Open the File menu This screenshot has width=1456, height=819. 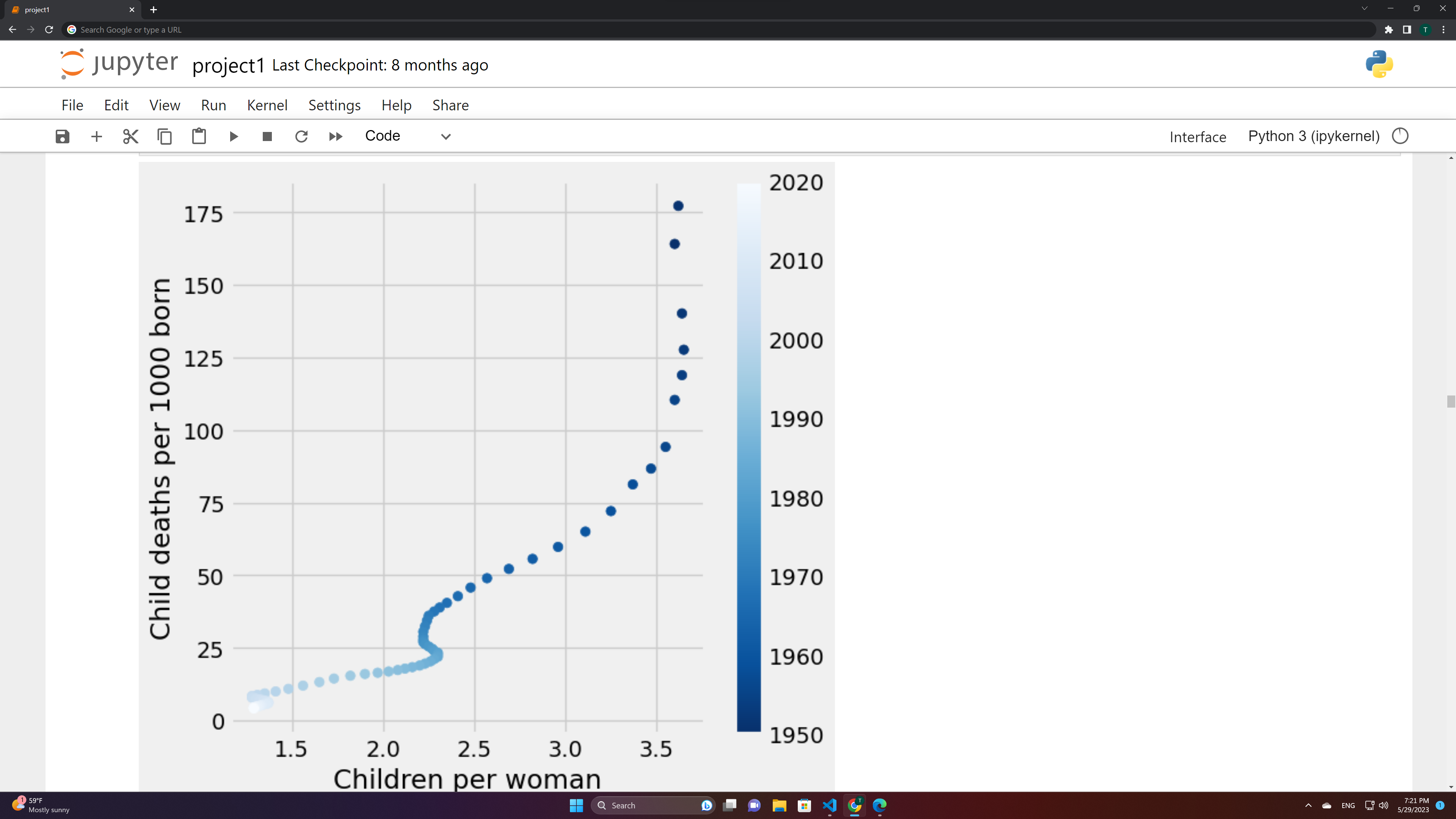pyautogui.click(x=72, y=105)
